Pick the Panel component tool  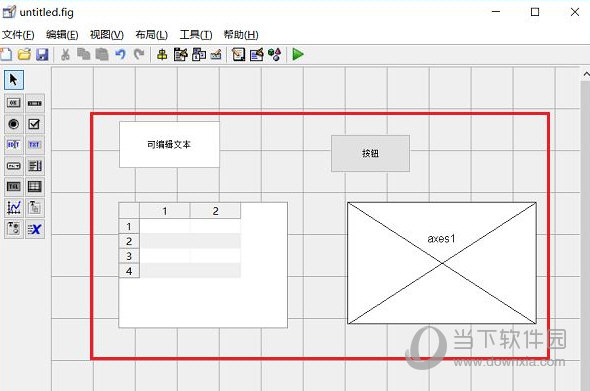coord(35,208)
